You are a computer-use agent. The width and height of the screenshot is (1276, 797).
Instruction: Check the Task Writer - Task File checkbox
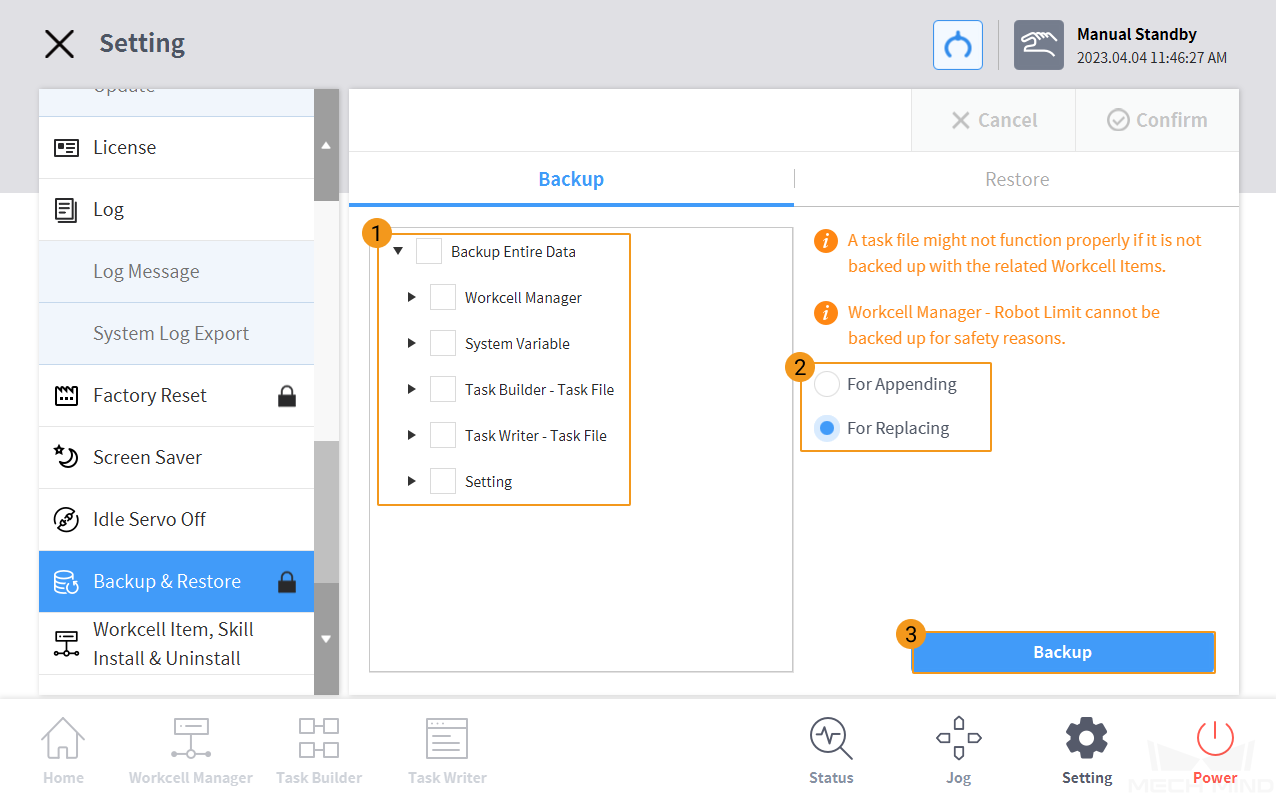coord(443,435)
